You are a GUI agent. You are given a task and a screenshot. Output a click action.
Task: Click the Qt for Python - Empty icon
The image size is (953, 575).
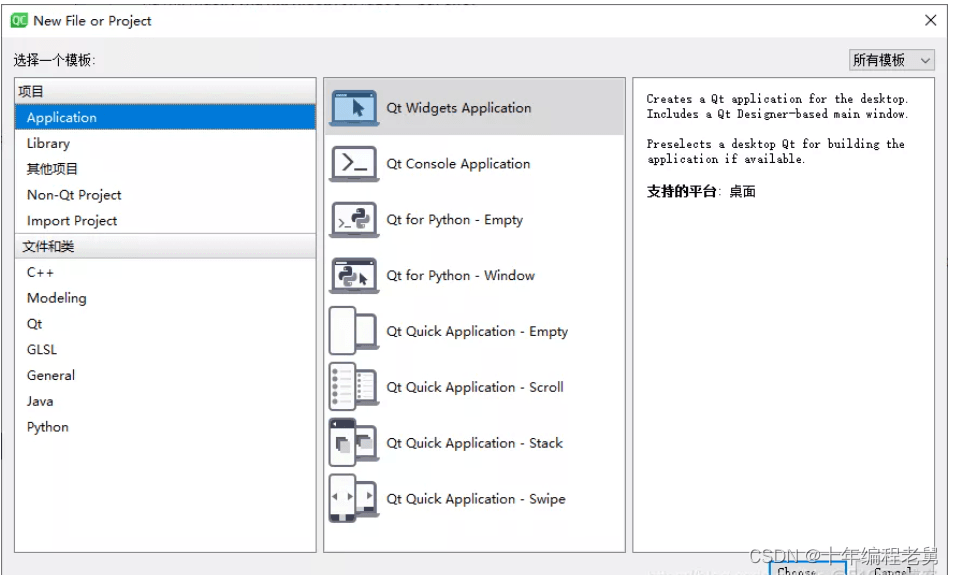(354, 219)
